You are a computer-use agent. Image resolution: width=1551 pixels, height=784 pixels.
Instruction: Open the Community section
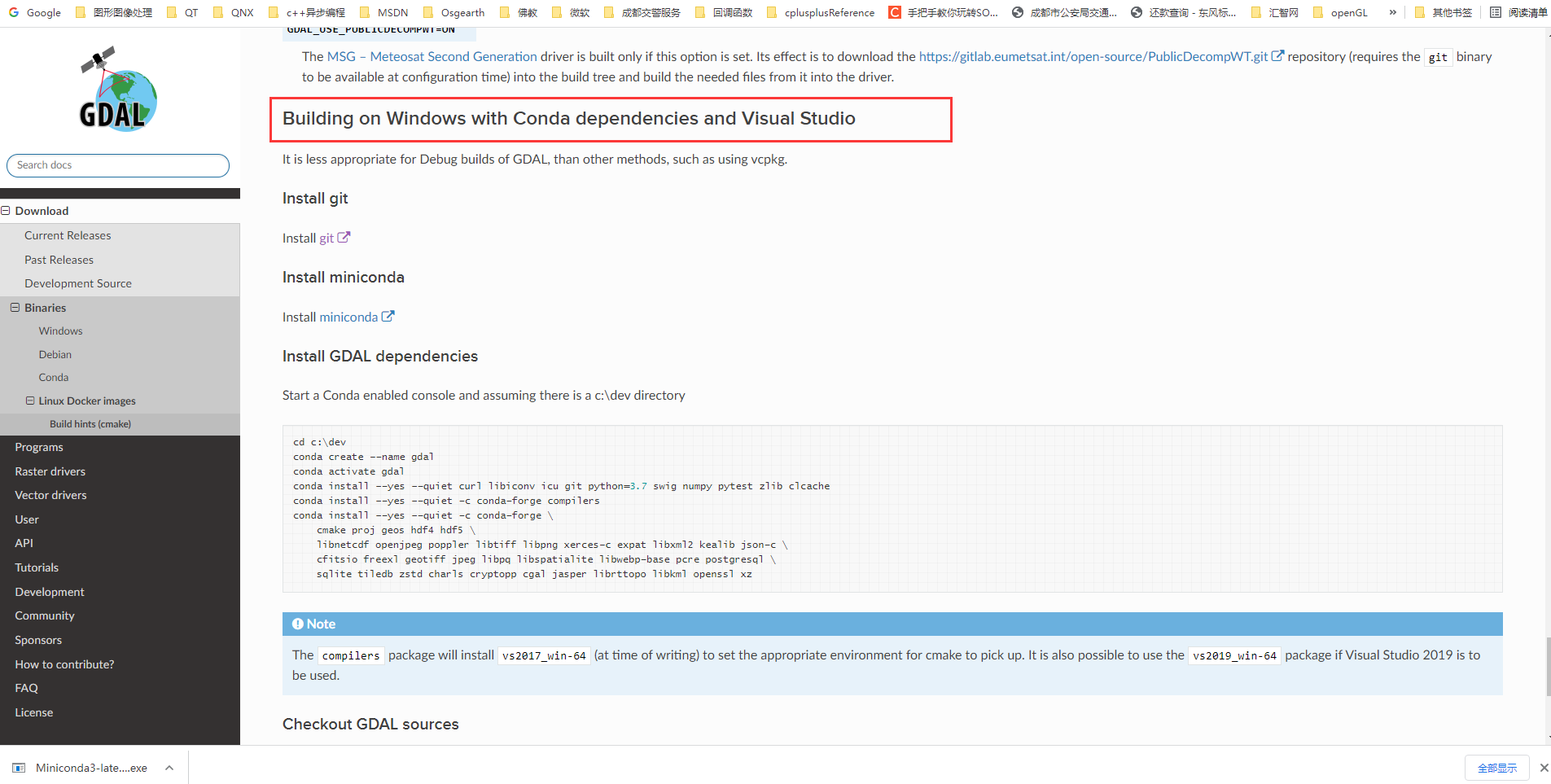point(45,615)
